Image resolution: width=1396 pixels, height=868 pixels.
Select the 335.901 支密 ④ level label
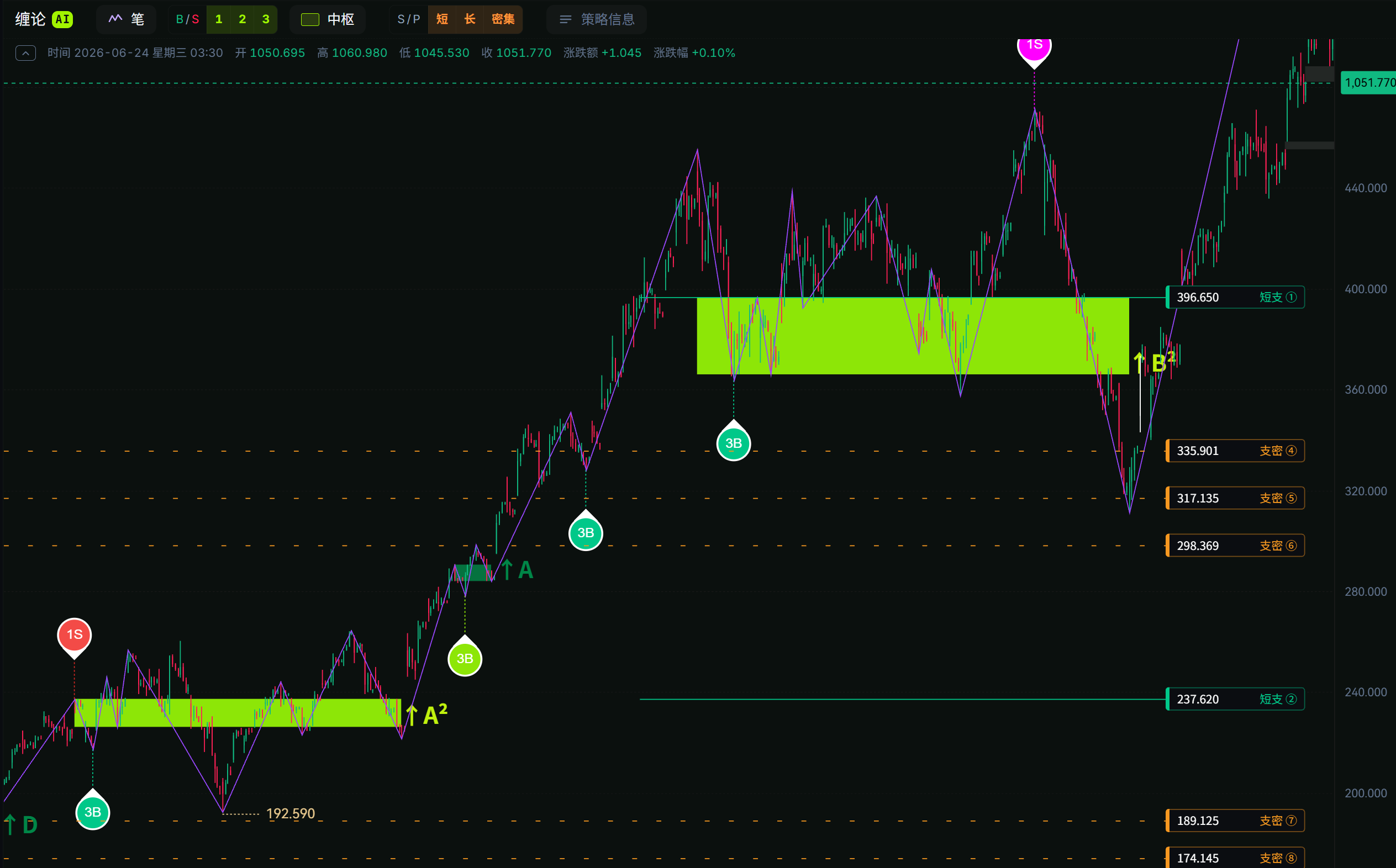[1235, 451]
